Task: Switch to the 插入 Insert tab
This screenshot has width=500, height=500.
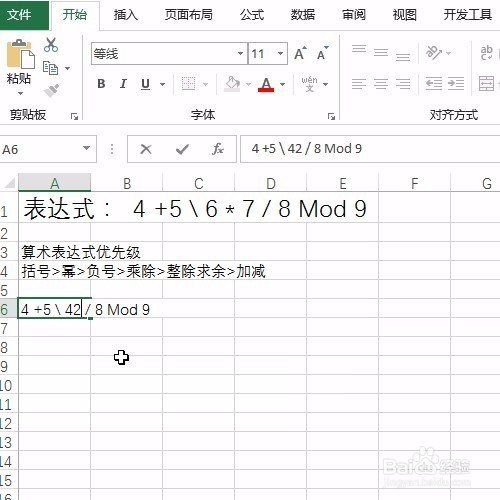Action: click(x=126, y=15)
